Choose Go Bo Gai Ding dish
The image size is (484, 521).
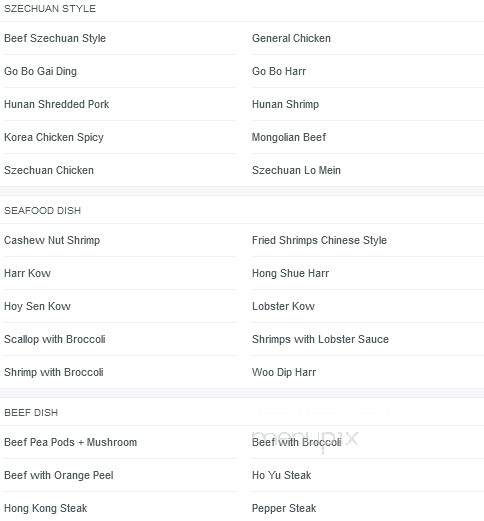click(40, 71)
